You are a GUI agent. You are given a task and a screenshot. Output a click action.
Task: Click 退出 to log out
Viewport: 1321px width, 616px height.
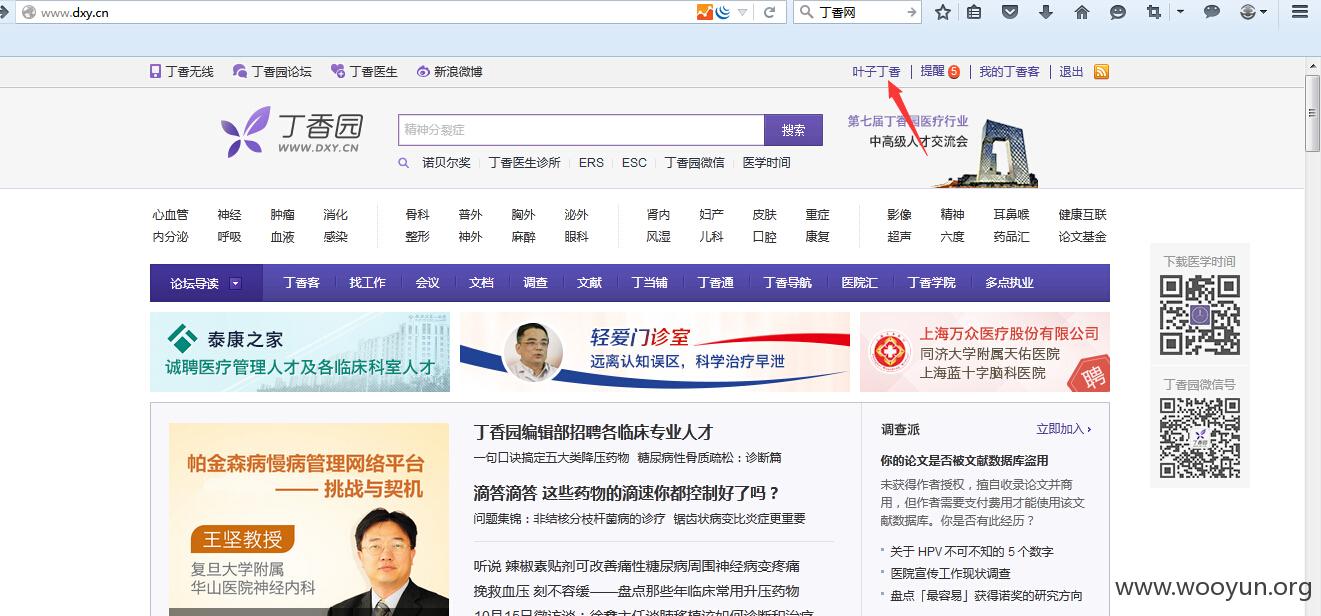(x=1071, y=71)
